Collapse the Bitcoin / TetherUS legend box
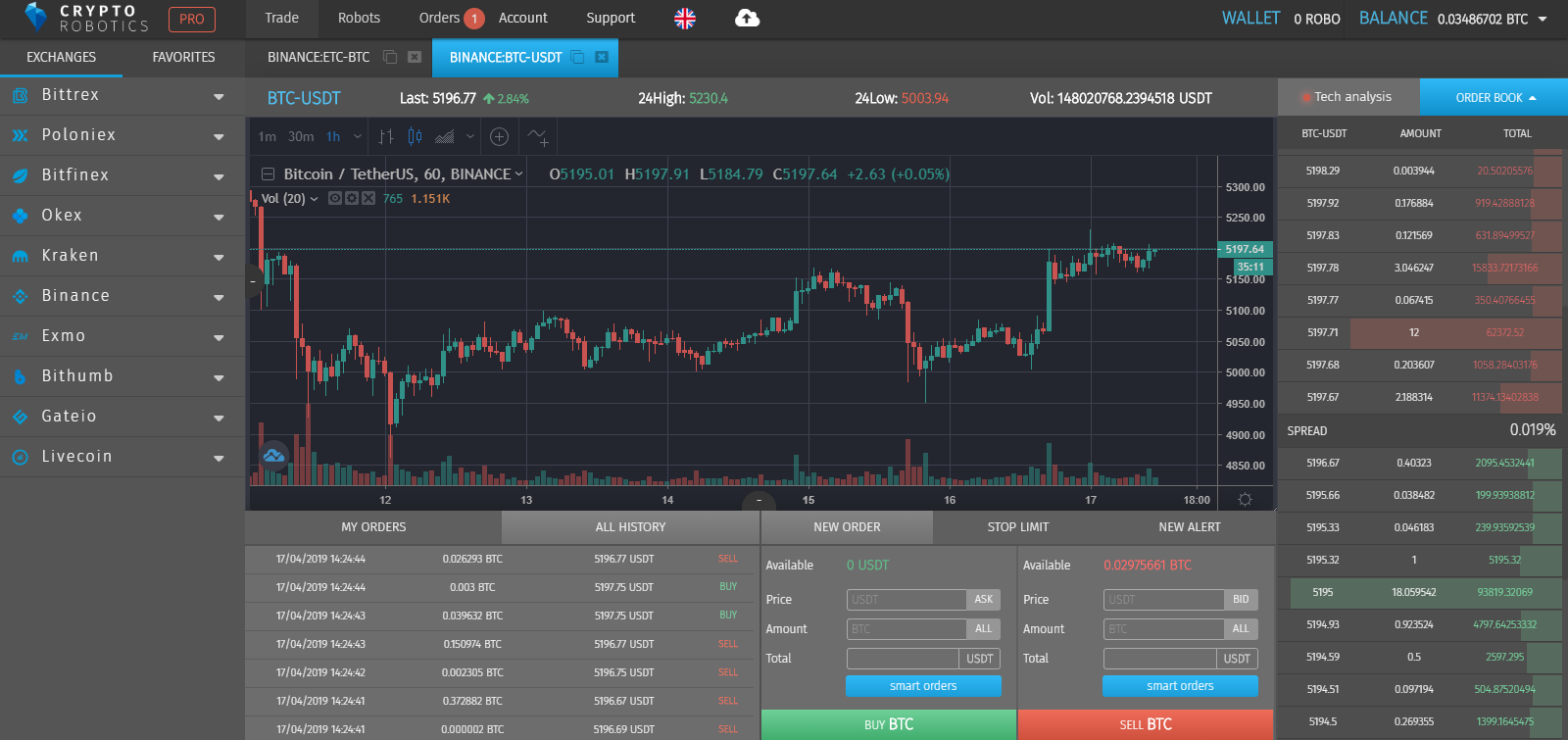This screenshot has height=740, width=1568. [268, 173]
